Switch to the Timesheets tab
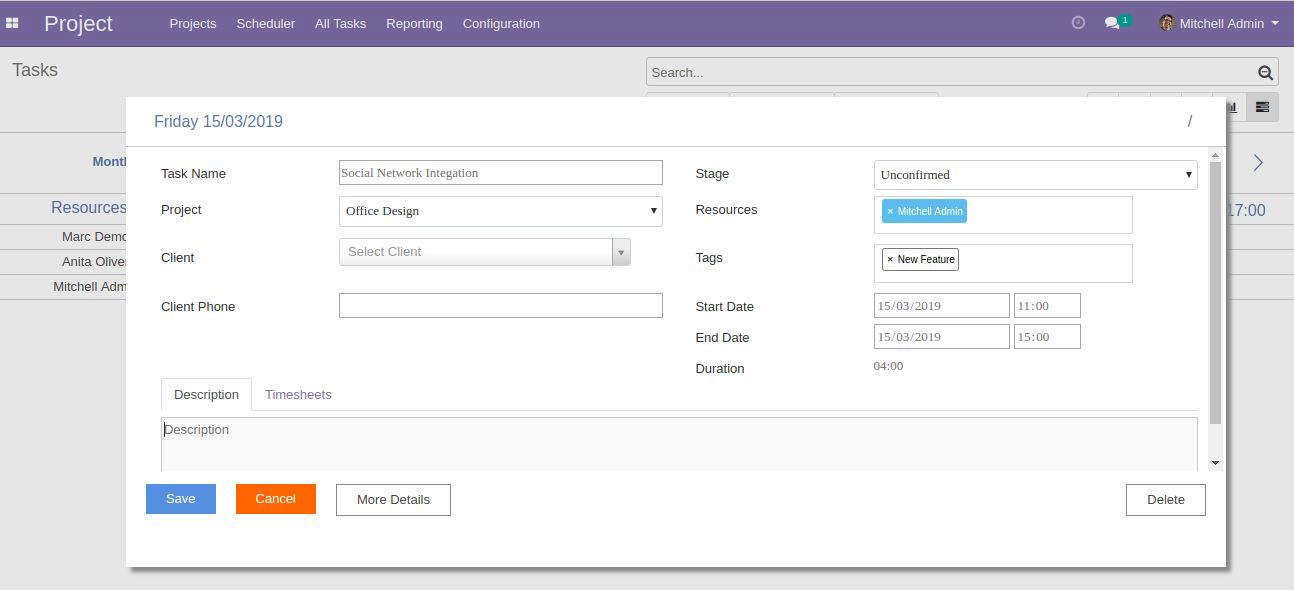 coord(298,394)
